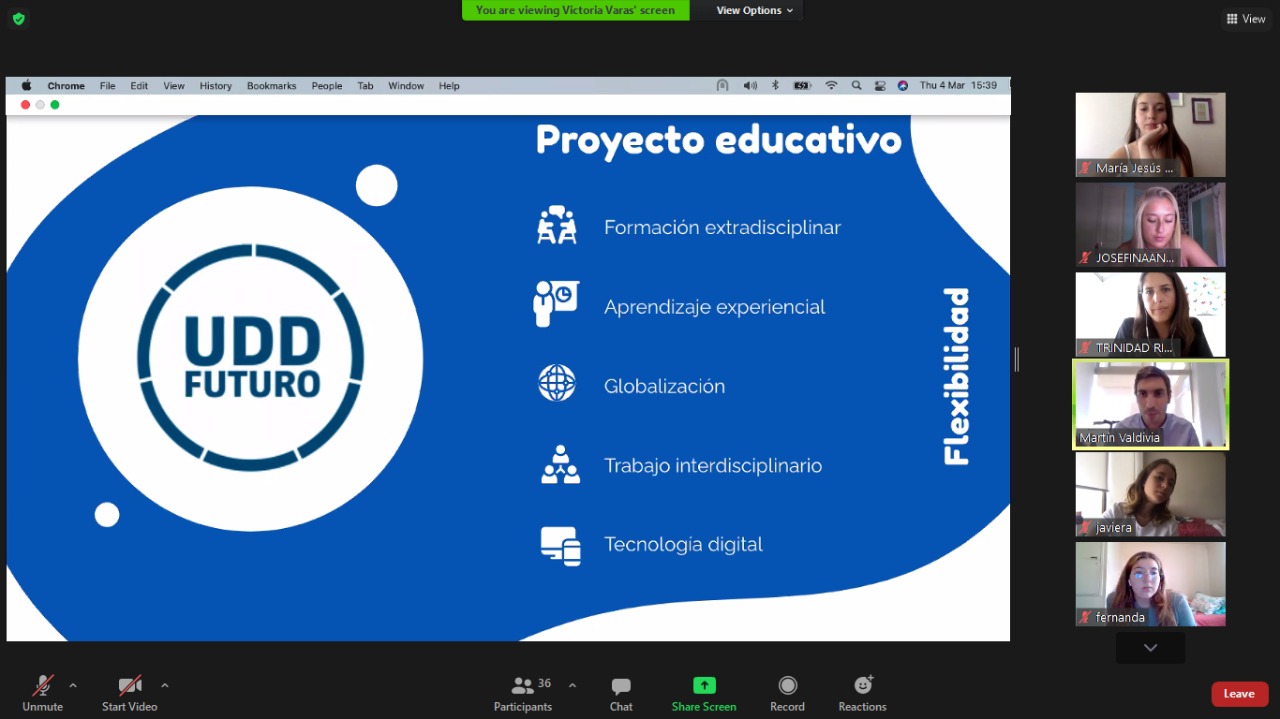Click the screen-viewing notification banner

575,10
